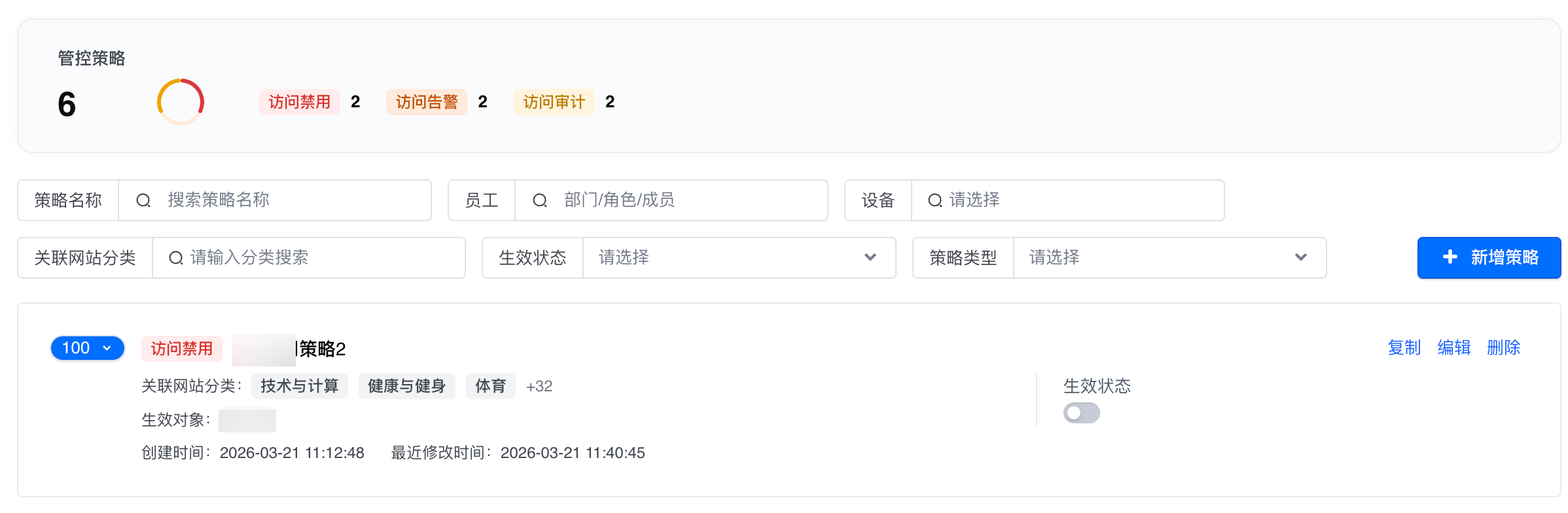Focus the 搜索策略名称 input field
Screen dimensions: 1568x513
(x=288, y=200)
